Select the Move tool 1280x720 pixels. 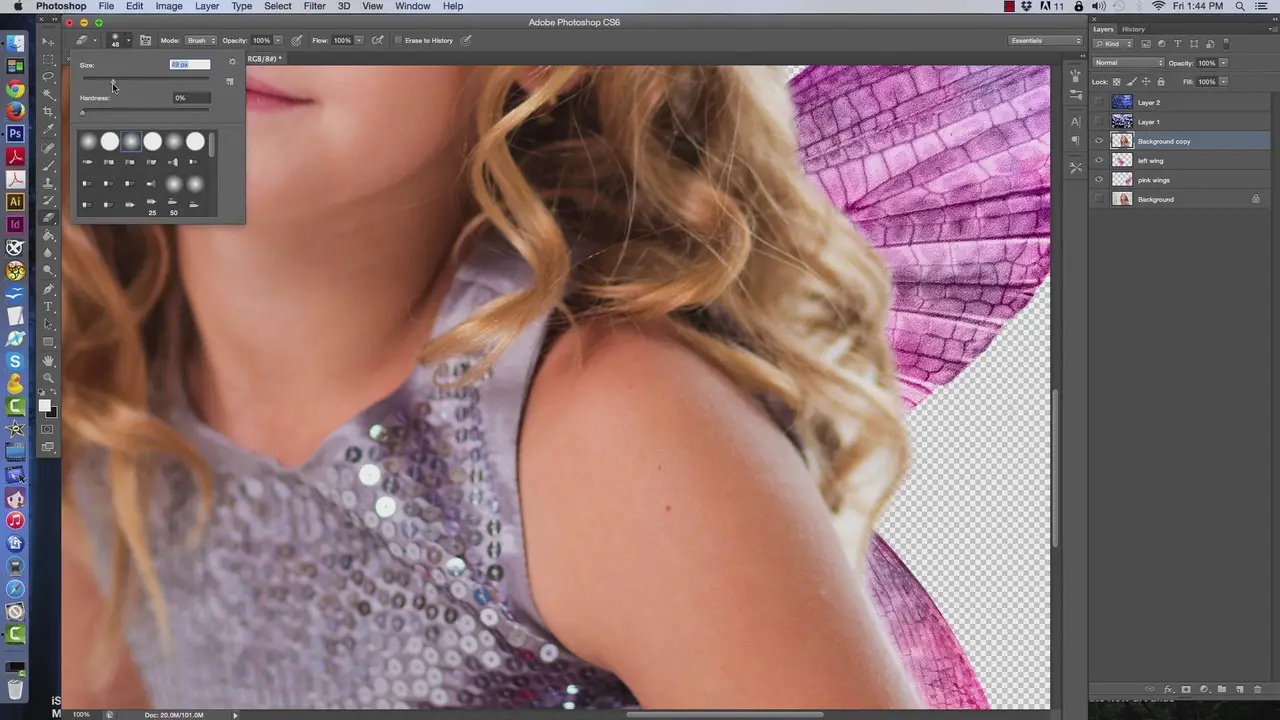click(47, 41)
